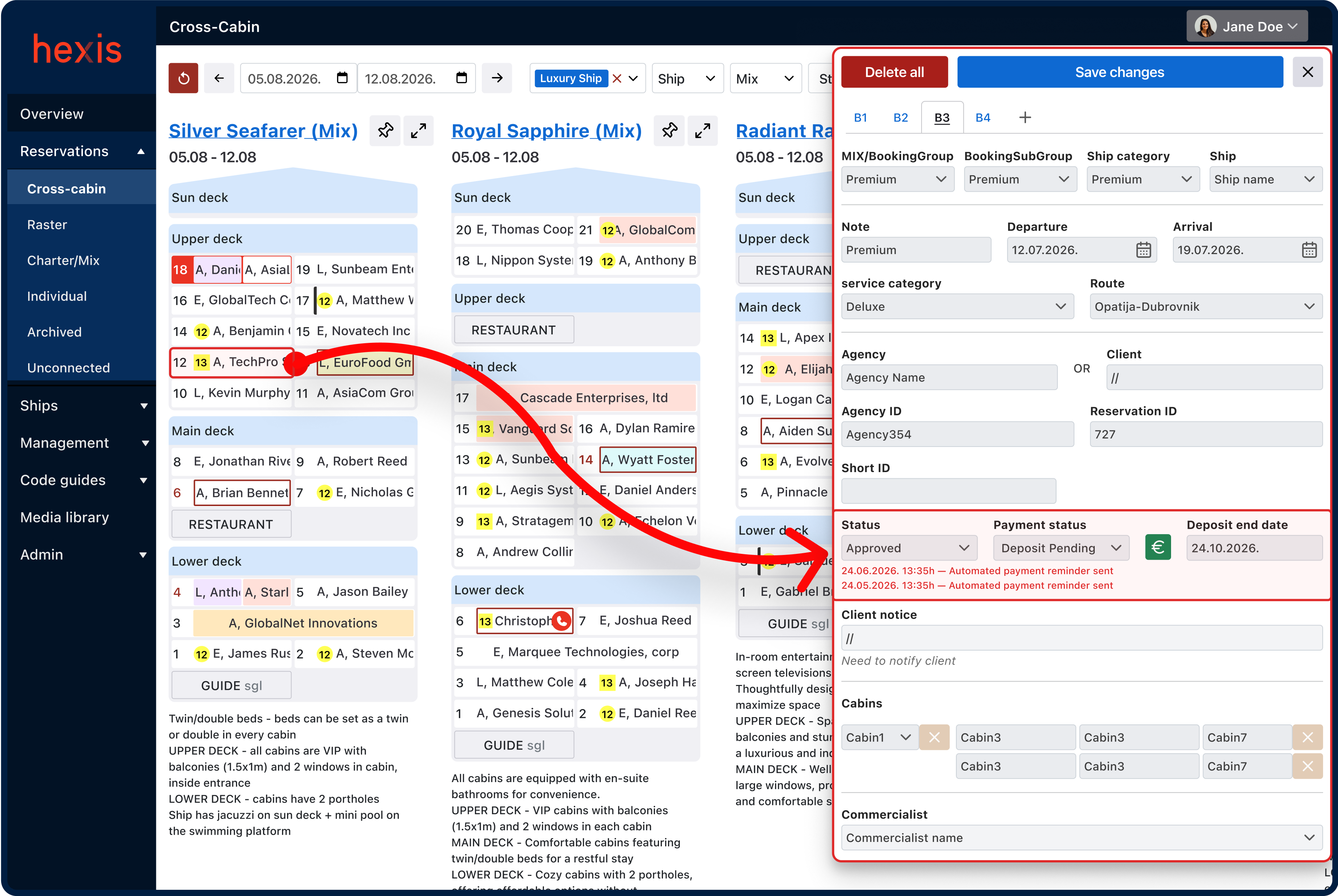
Task: Open the Payment status dropdown
Action: pyautogui.click(x=1061, y=548)
